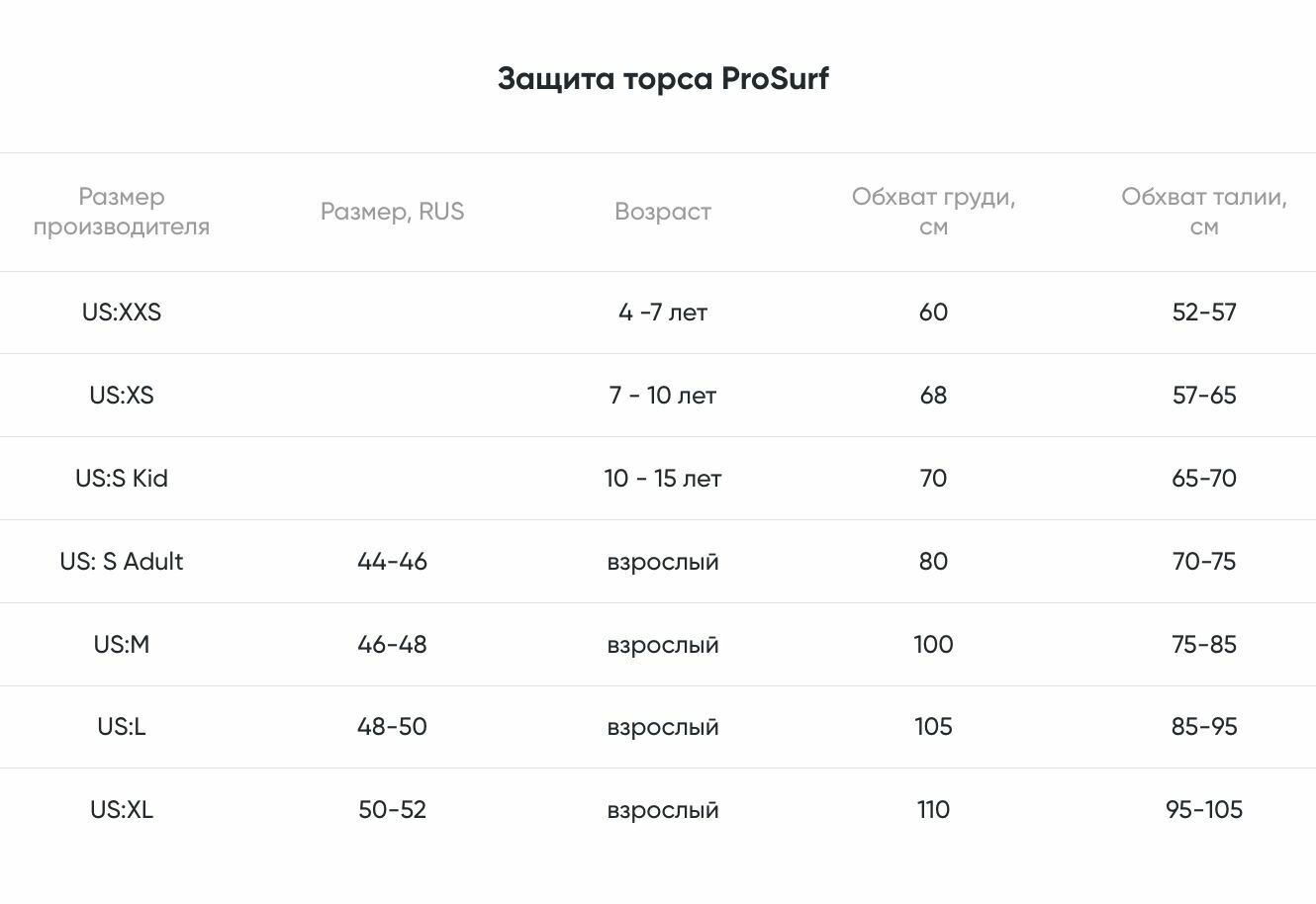Viewport: 1316px width, 904px height.
Task: Click the "Защита торса ProSurf" title
Action: click(662, 78)
